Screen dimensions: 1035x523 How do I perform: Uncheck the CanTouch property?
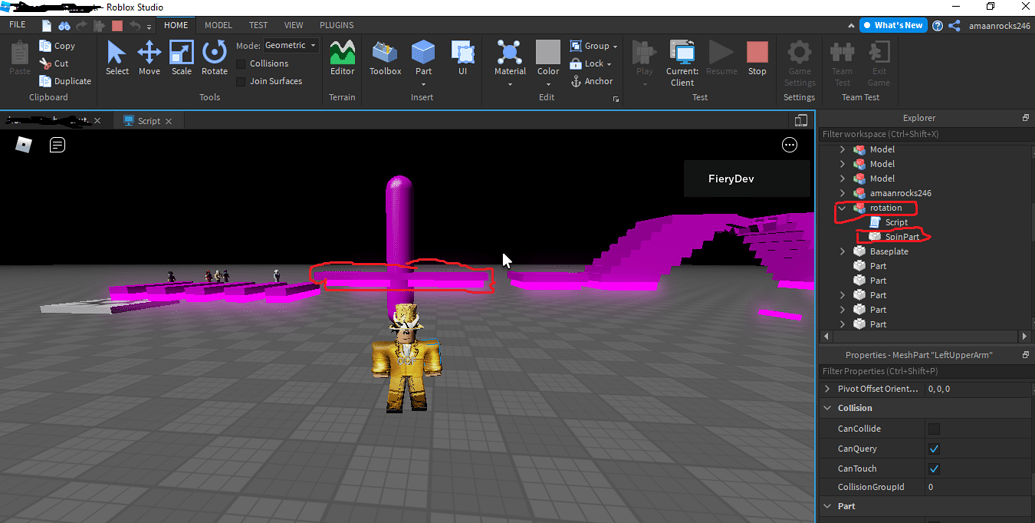tap(933, 468)
